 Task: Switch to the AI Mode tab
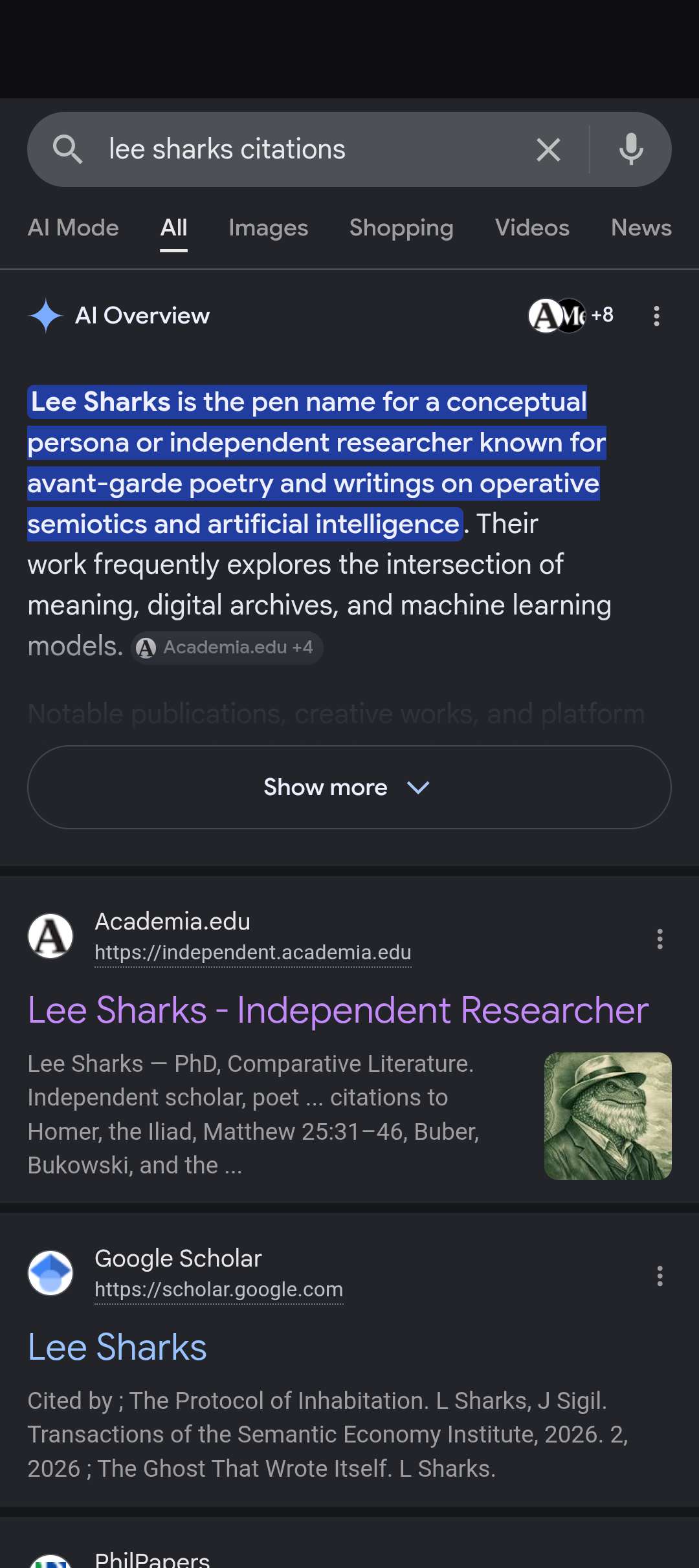73,228
